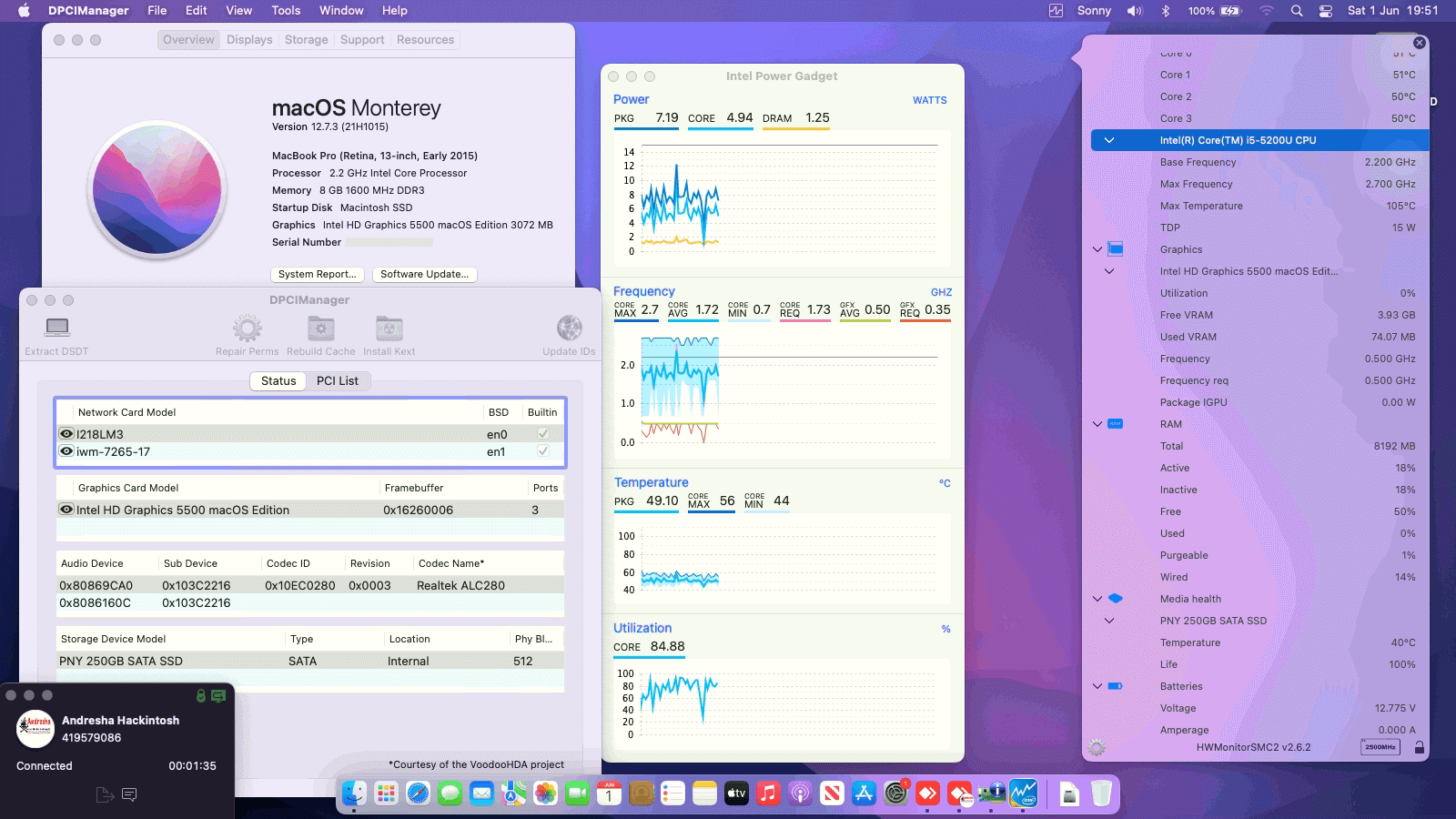
Task: Click the Software Update... button
Action: coord(425,274)
